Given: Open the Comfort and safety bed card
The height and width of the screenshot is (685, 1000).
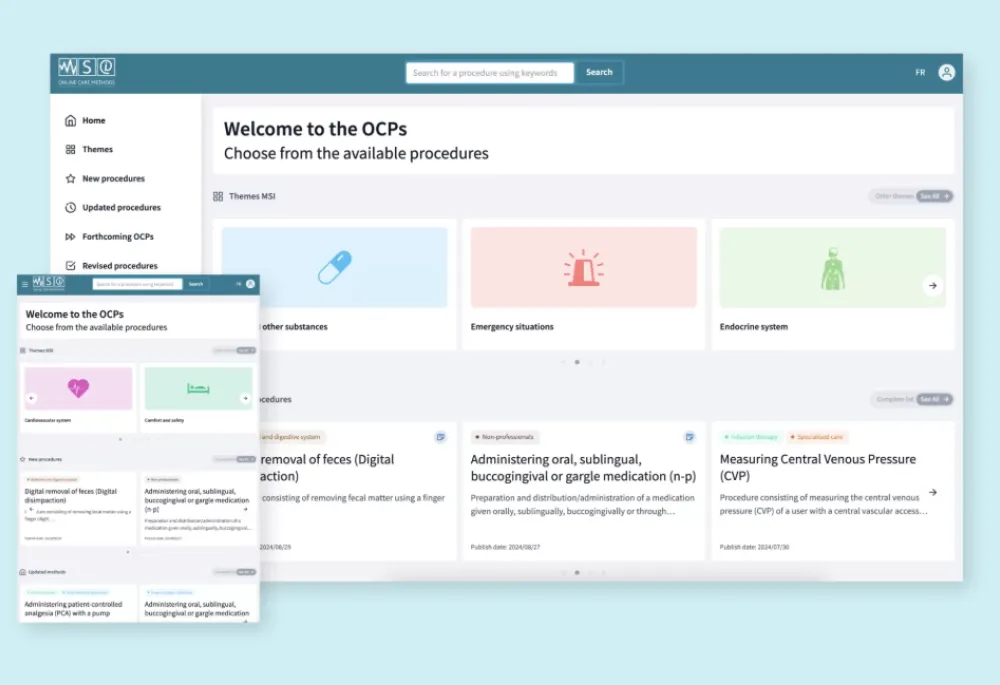Looking at the screenshot, I should pos(198,397).
